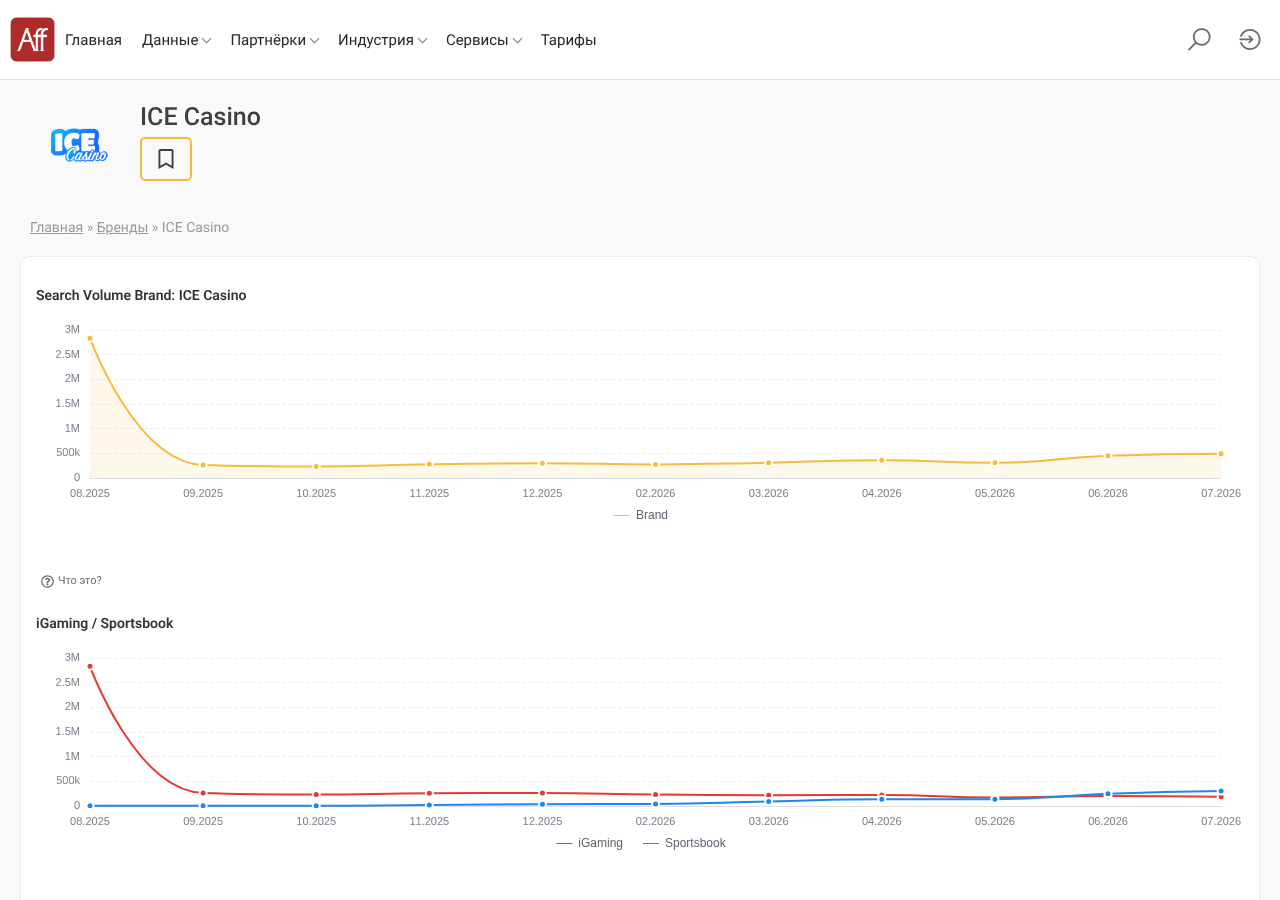This screenshot has height=900, width=1280.
Task: Expand the Индустрия dropdown menu
Action: (383, 40)
